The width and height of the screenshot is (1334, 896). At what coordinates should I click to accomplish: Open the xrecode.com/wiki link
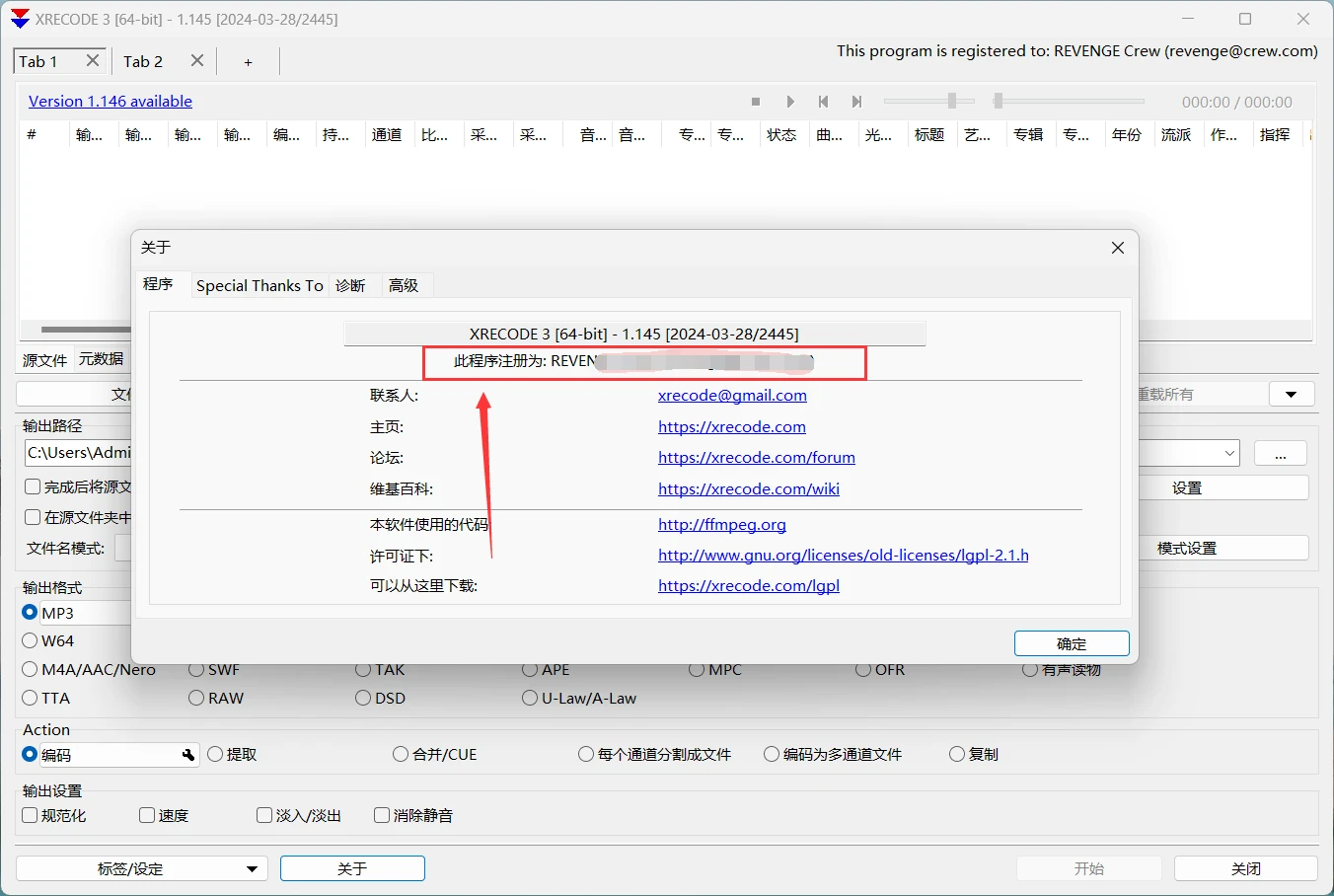point(749,488)
